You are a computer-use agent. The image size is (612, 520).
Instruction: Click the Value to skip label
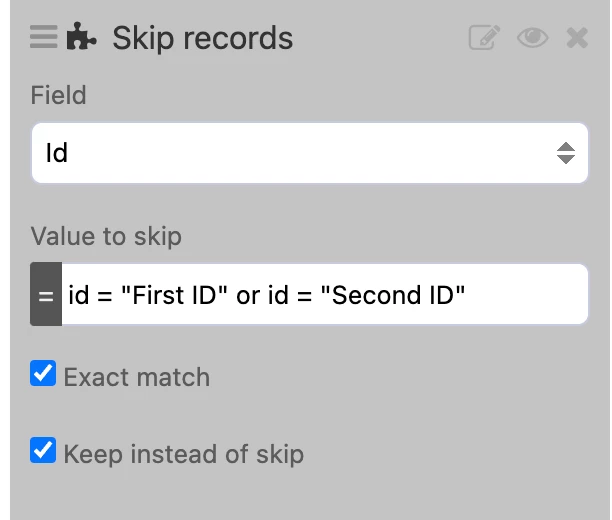coord(106,236)
